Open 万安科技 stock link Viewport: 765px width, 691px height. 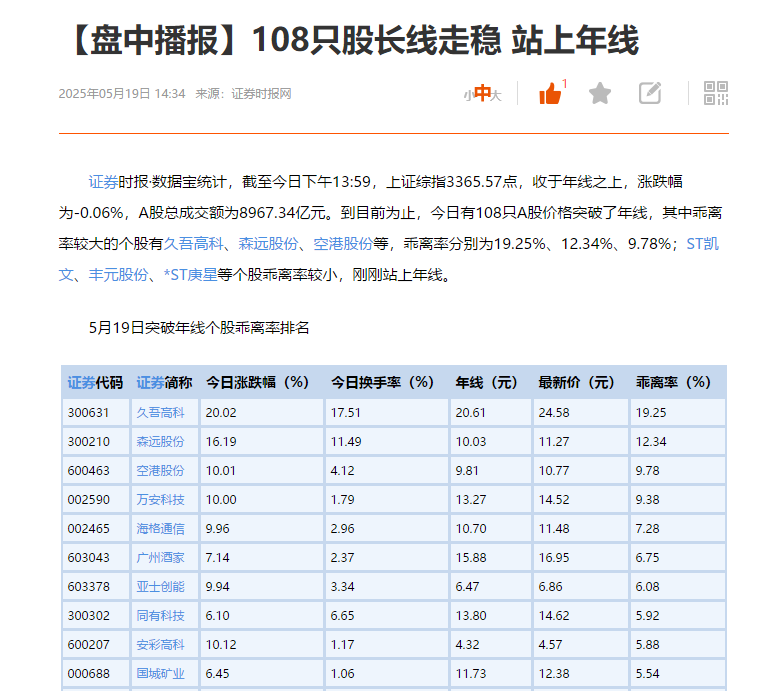[161, 500]
